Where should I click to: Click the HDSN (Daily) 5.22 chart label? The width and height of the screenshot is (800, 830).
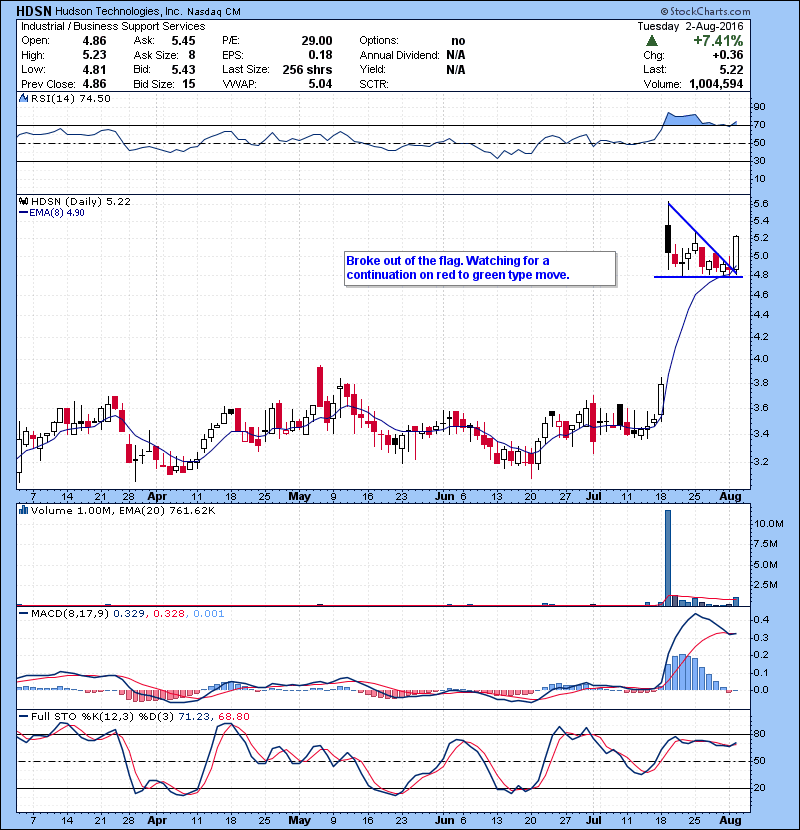(x=80, y=202)
